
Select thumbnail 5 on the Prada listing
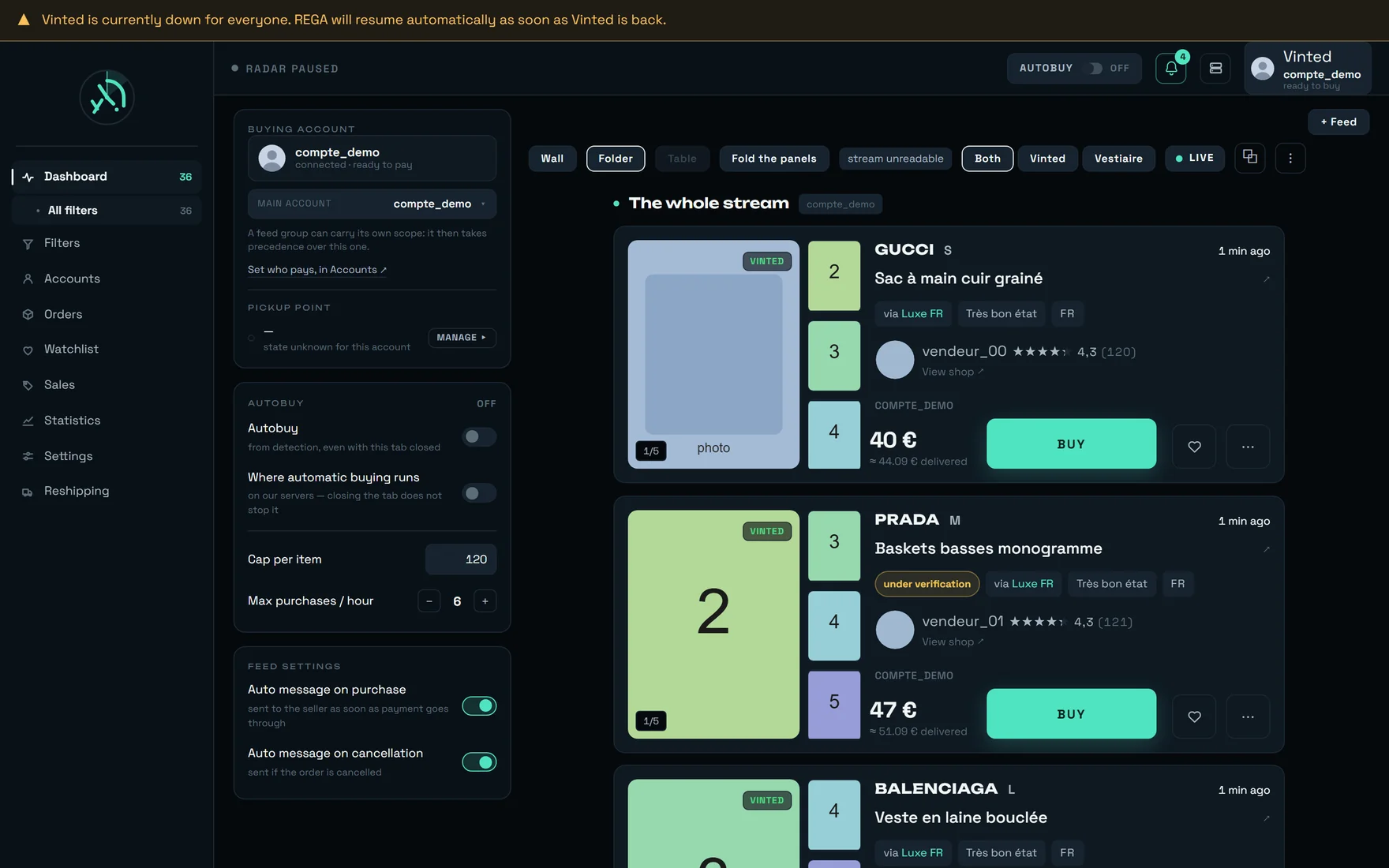(x=834, y=705)
